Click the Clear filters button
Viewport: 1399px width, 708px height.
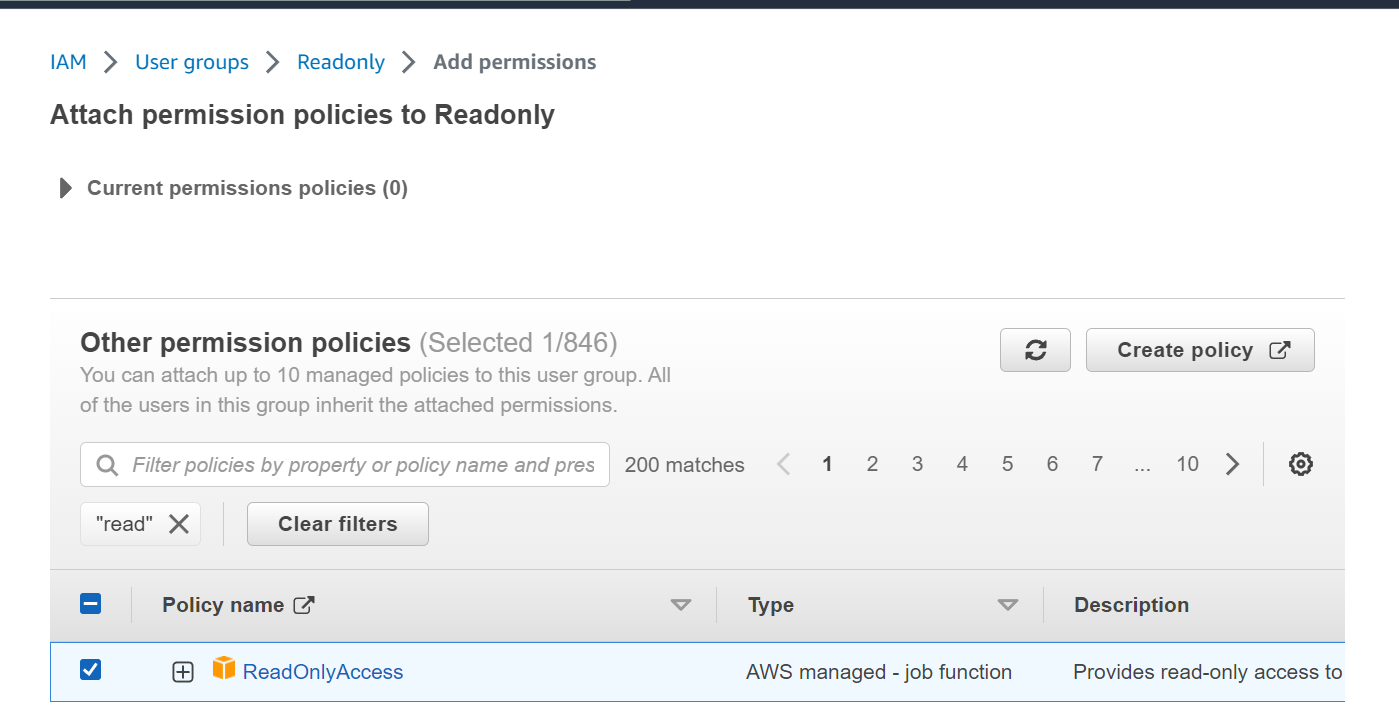[337, 524]
